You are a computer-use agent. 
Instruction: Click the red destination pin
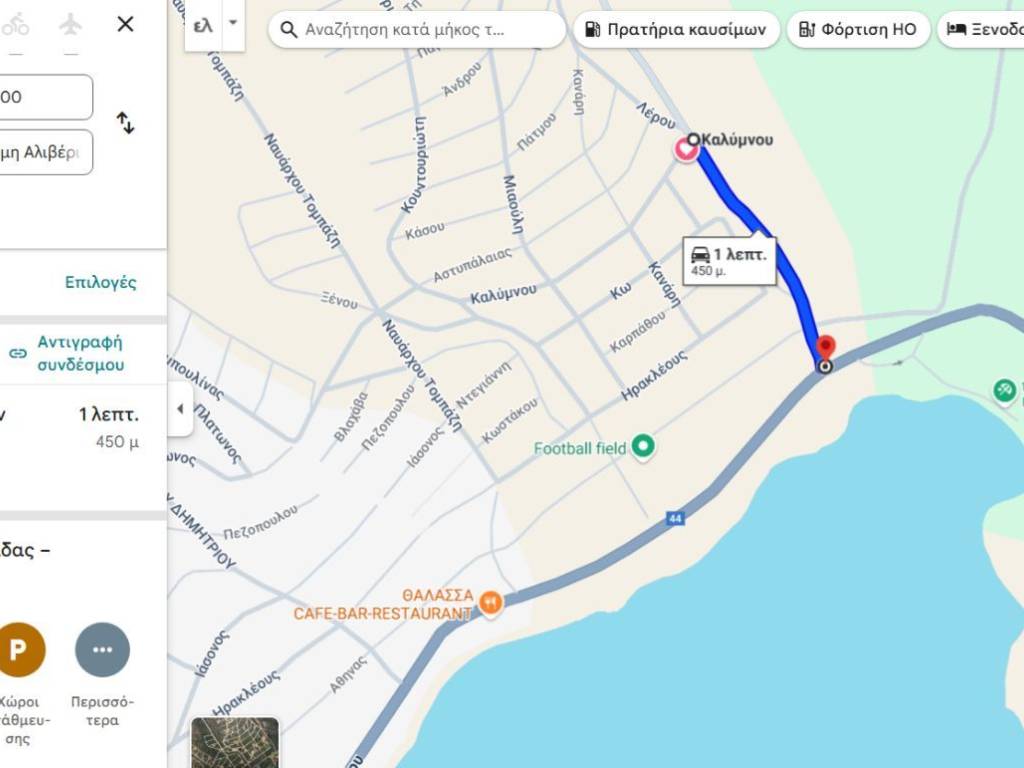(x=825, y=347)
